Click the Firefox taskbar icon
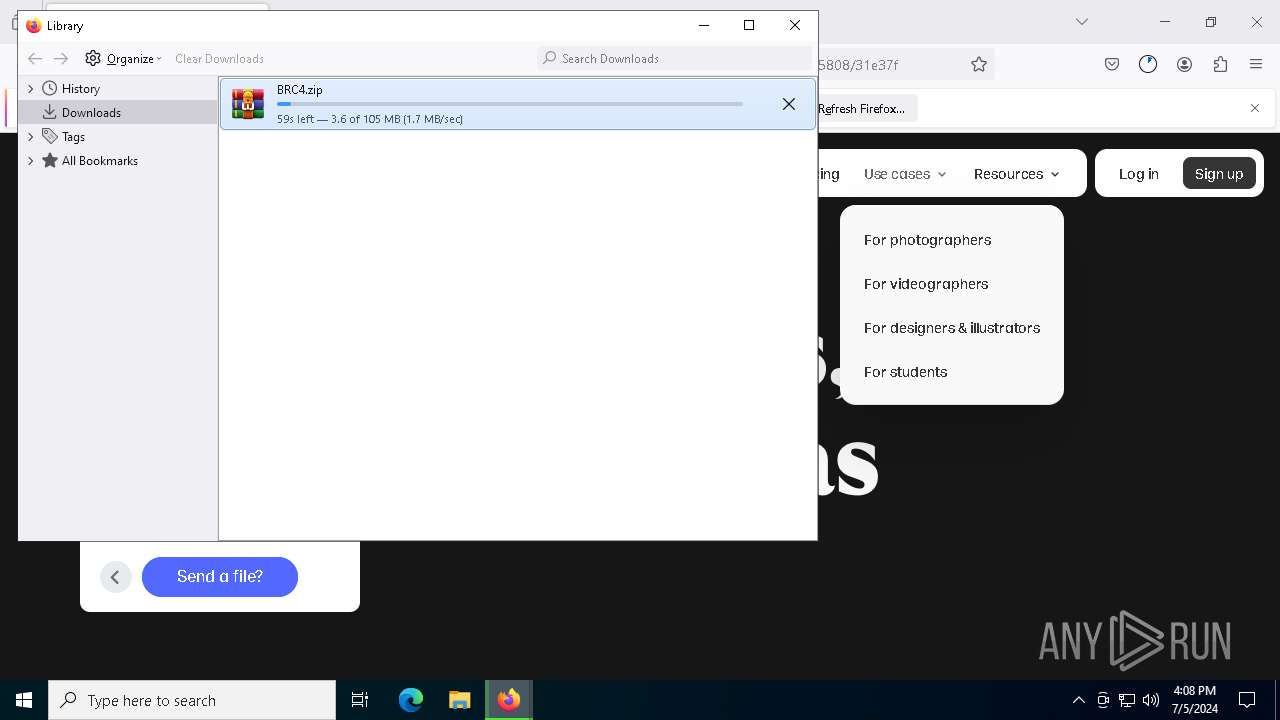This screenshot has width=1280, height=720. (x=509, y=700)
